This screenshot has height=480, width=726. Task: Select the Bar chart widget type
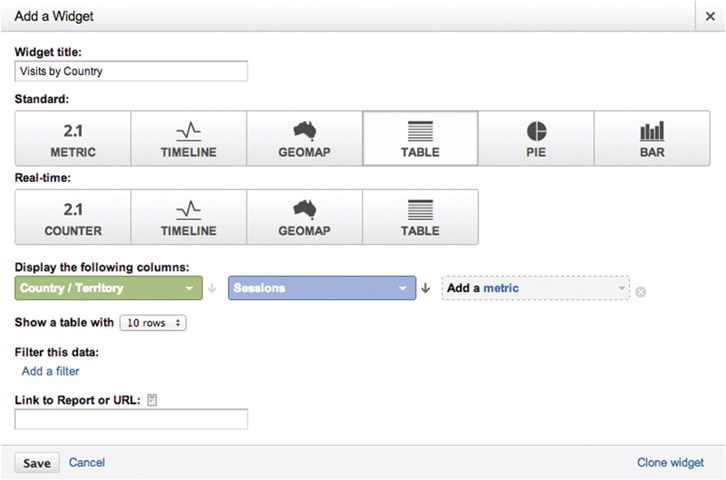(652, 138)
